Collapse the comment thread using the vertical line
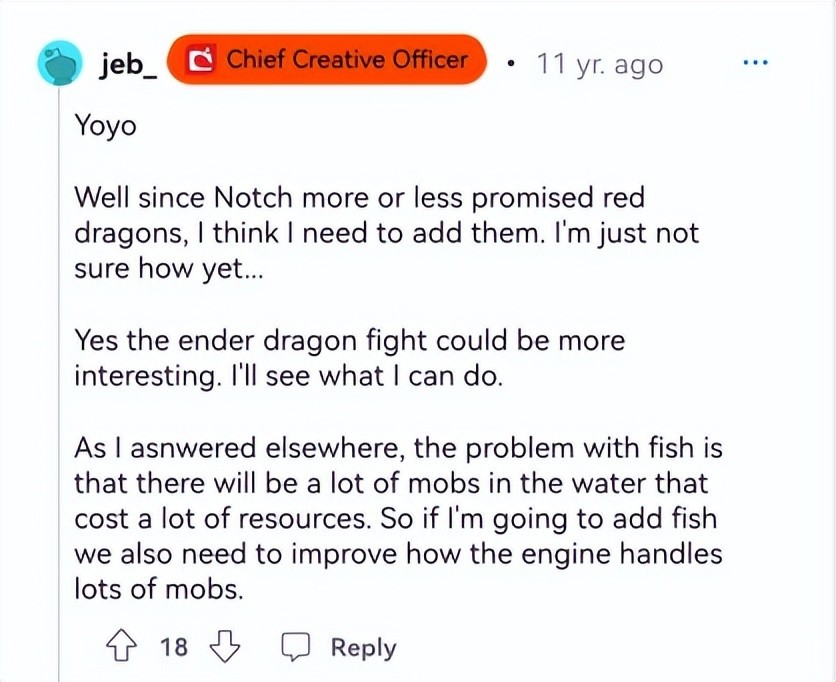The image size is (836, 682). coord(58,360)
